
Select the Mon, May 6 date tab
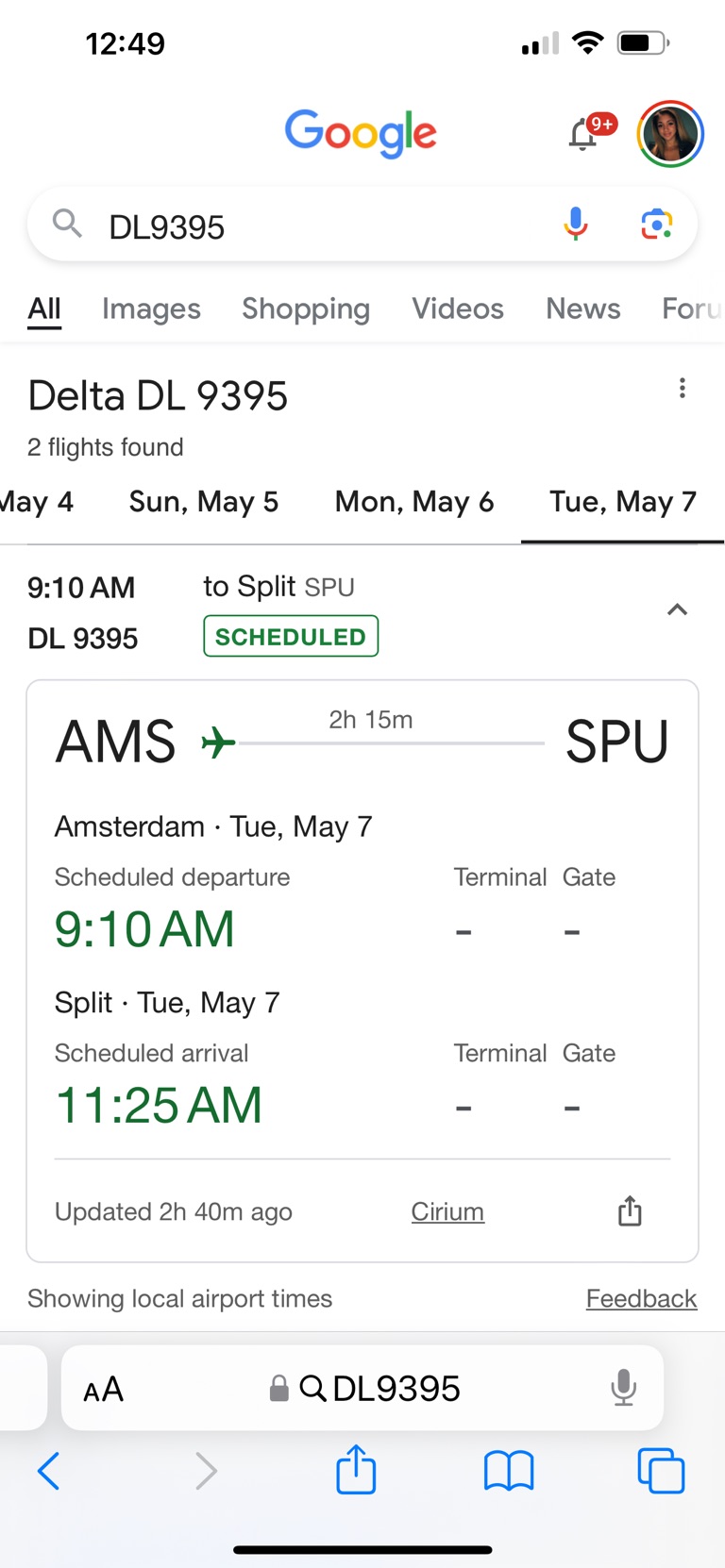pyautogui.click(x=413, y=502)
